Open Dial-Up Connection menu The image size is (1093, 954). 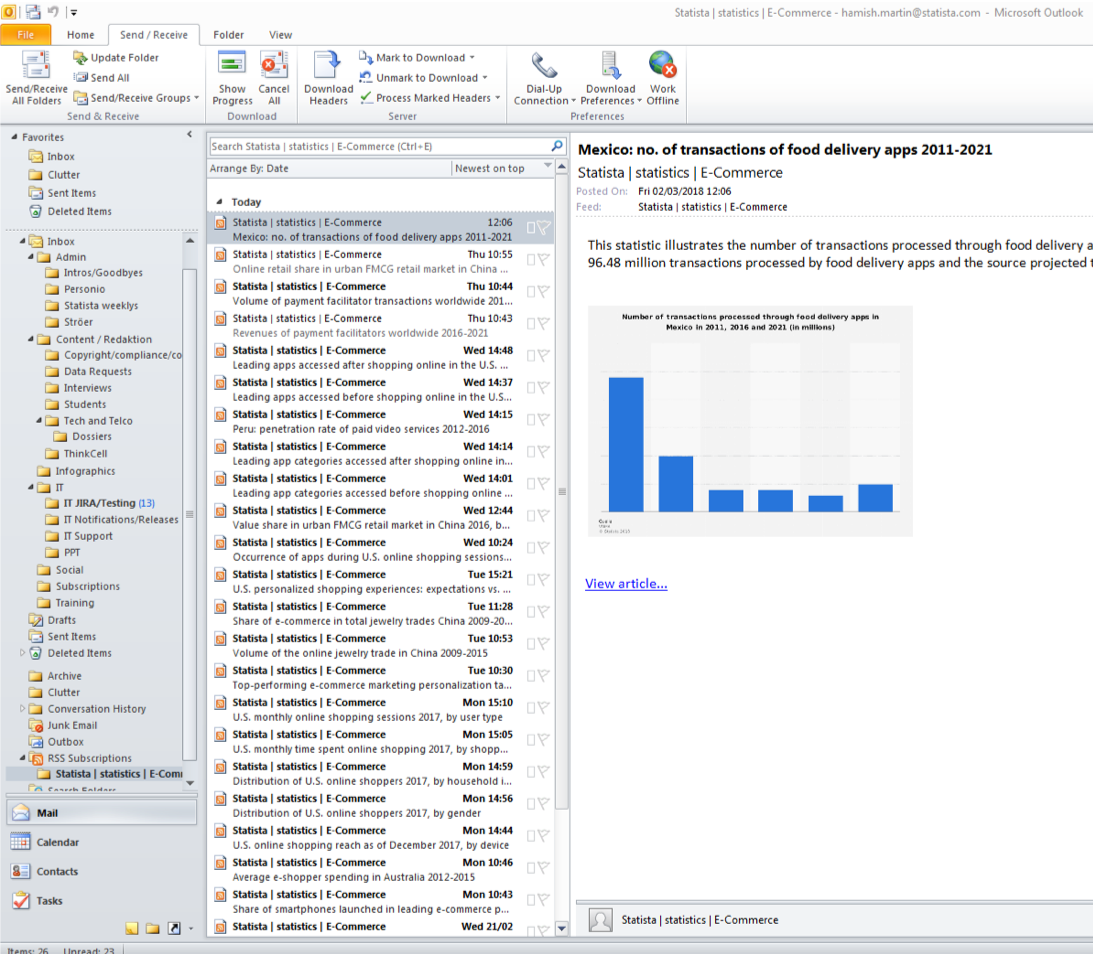[x=544, y=78]
